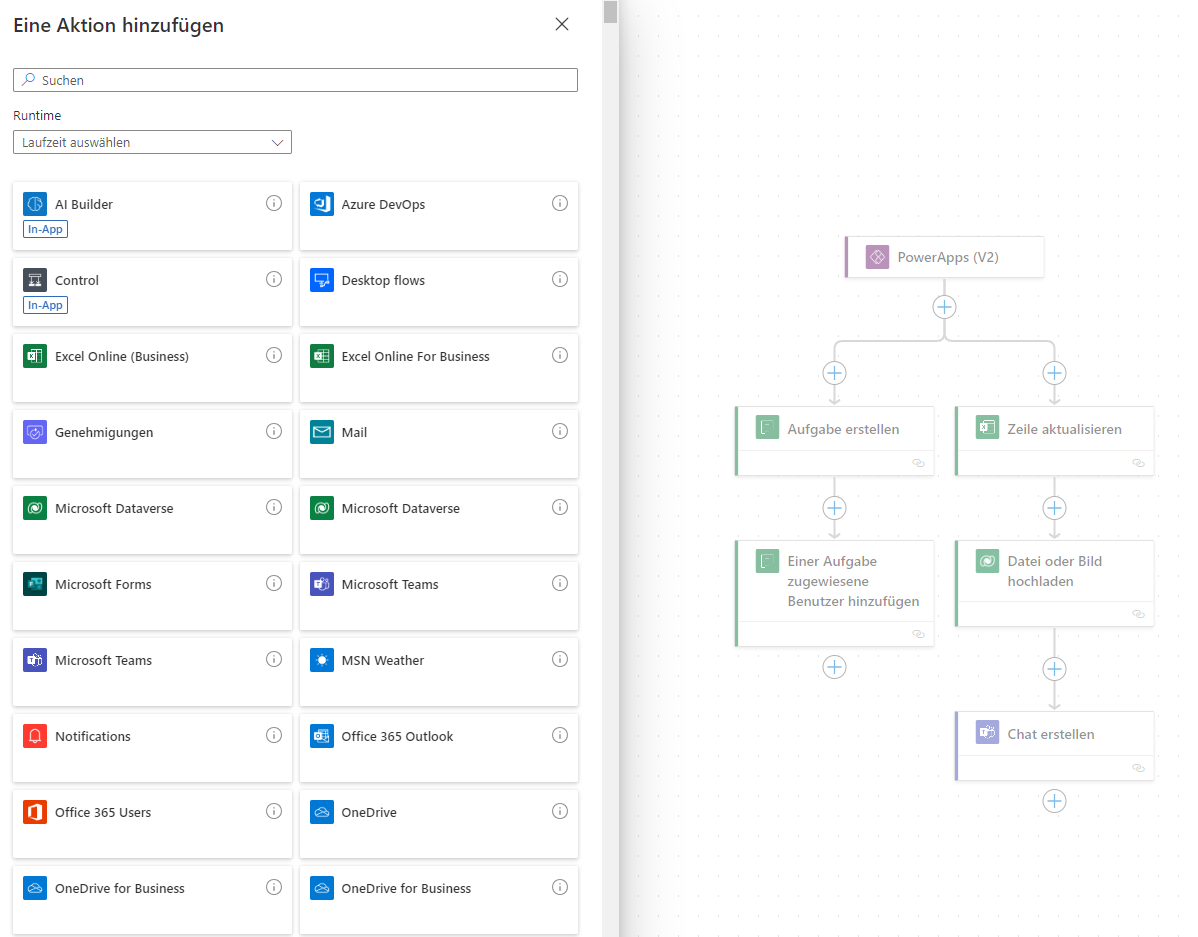Select the Azure DevOps connector icon
This screenshot has height=937, width=1198.
[322, 204]
